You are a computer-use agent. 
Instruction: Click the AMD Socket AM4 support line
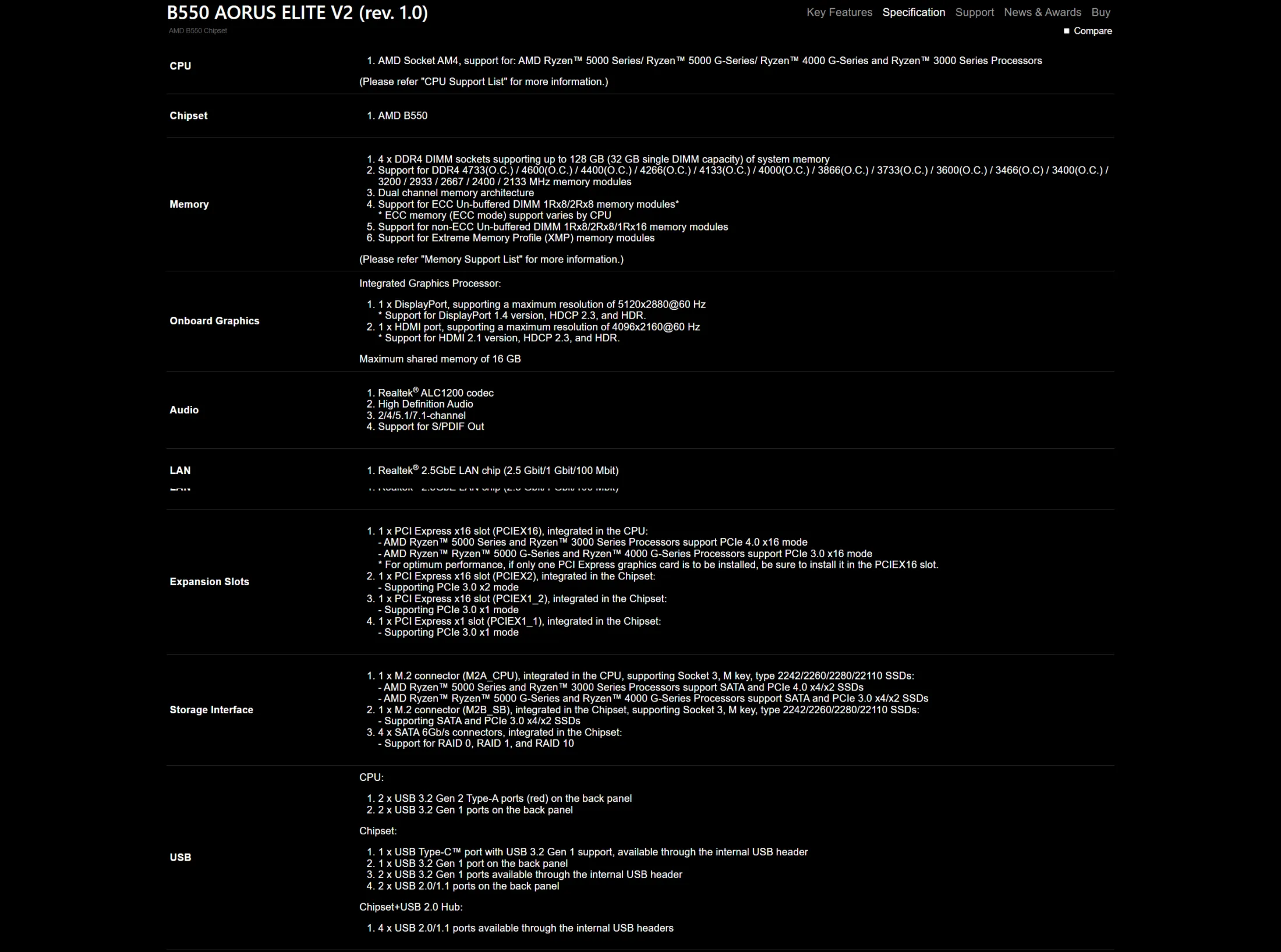[710, 61]
